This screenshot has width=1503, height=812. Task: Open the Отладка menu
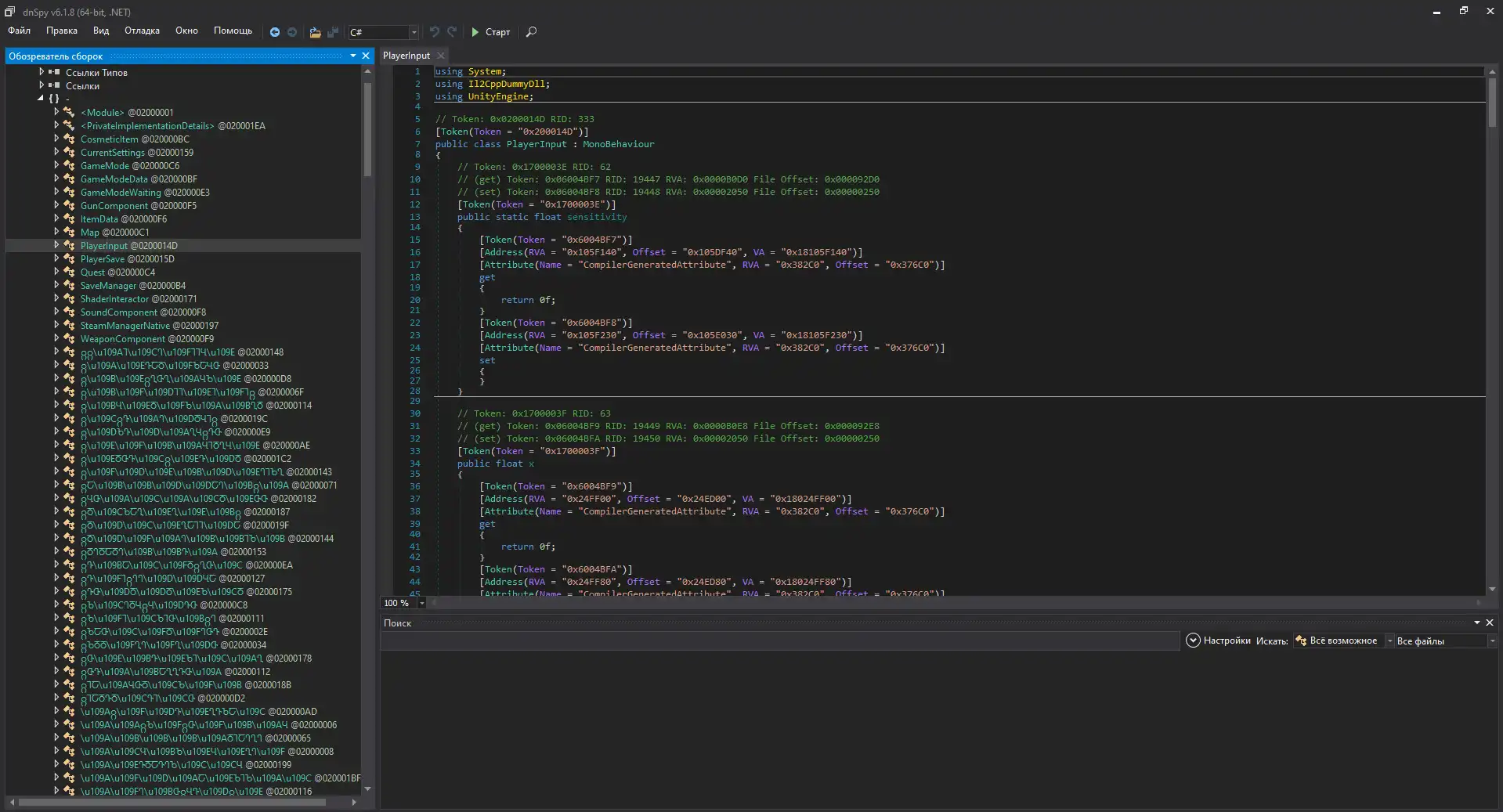tap(142, 31)
